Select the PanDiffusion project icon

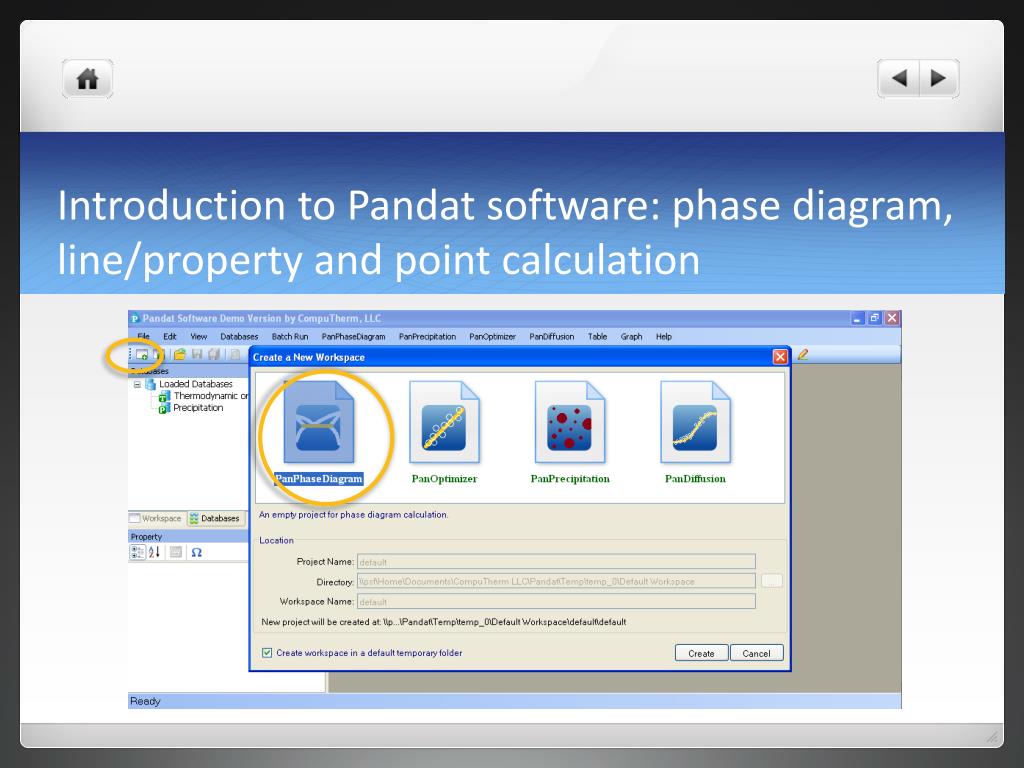(x=695, y=423)
